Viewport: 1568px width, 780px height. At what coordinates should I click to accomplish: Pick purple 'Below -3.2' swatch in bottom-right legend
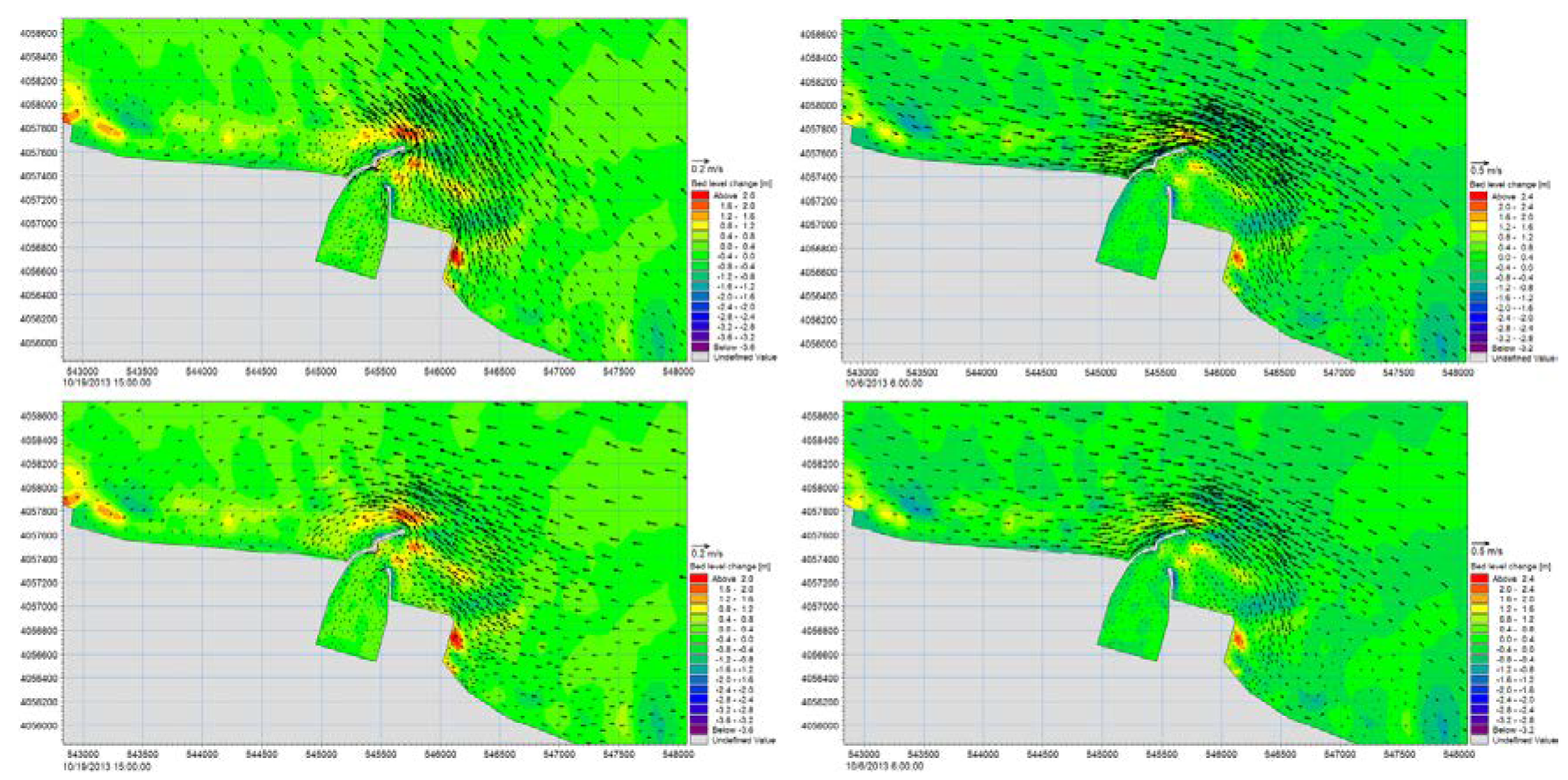1479,731
